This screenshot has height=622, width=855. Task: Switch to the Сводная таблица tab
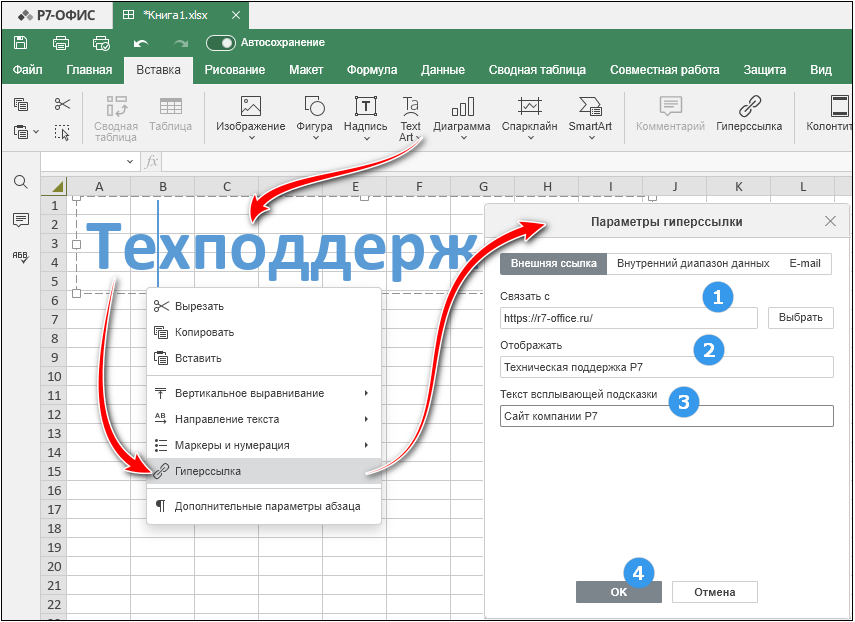(537, 70)
